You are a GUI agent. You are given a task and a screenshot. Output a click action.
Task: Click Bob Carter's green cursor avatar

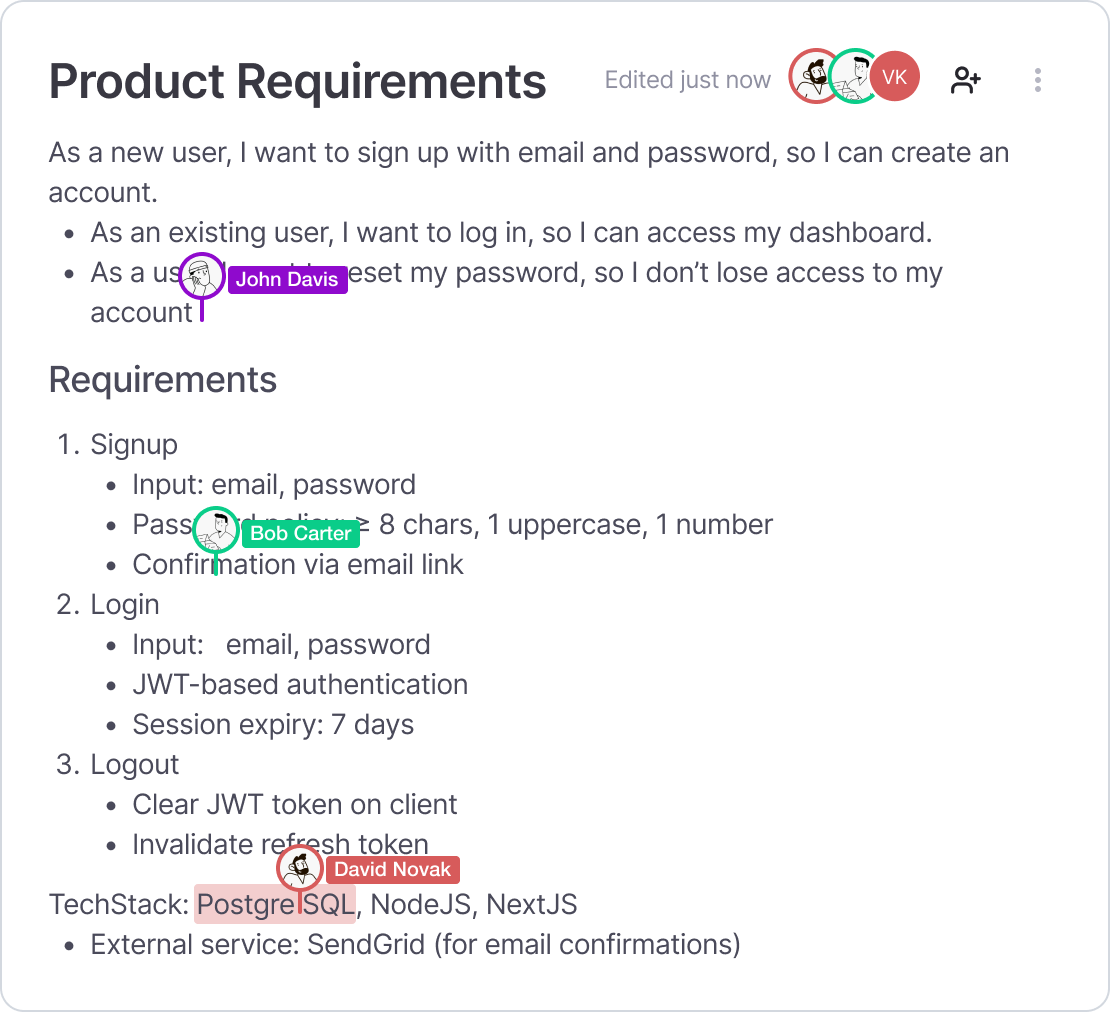coord(215,530)
